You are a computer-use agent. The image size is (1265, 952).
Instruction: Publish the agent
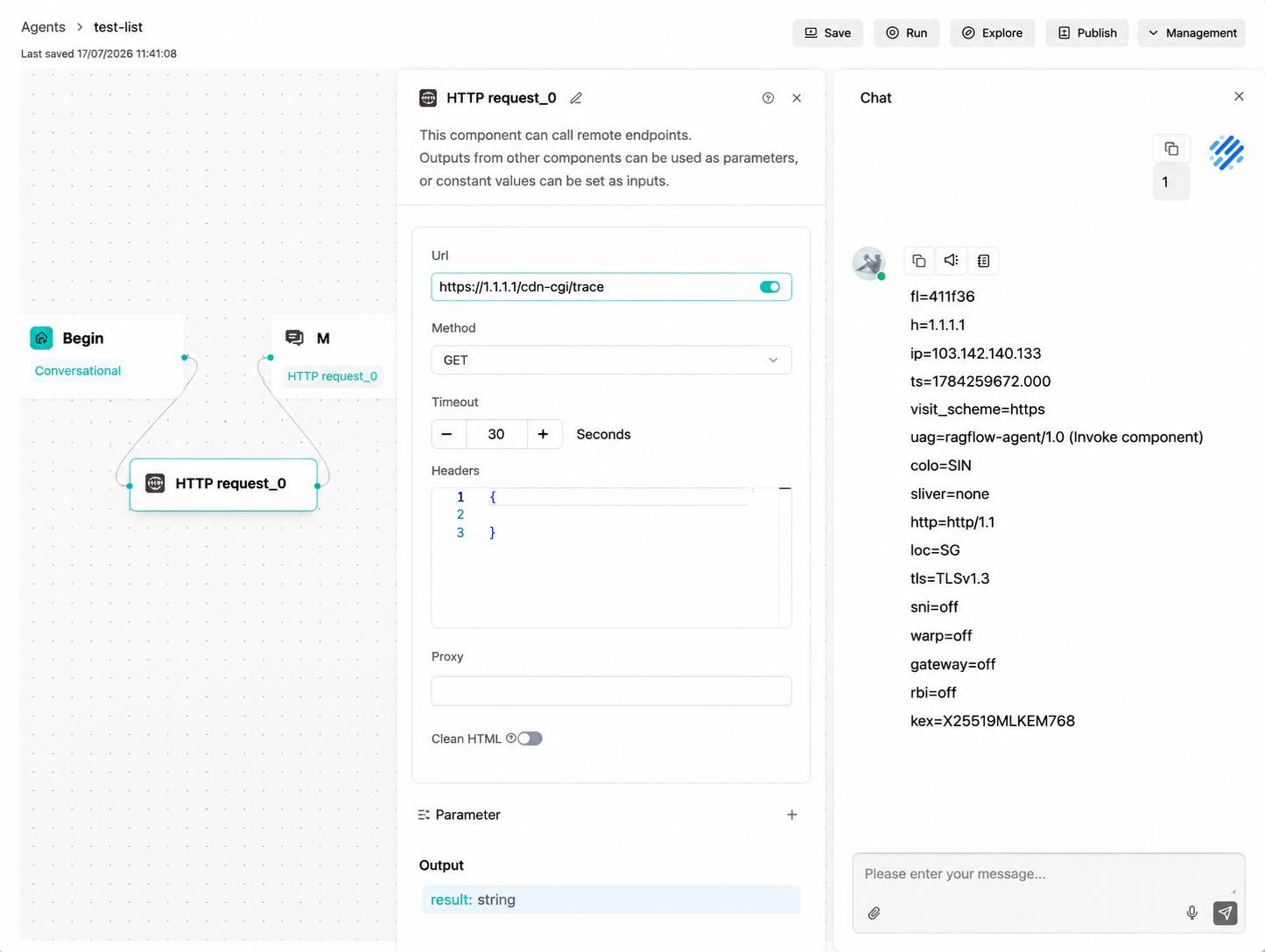click(1086, 32)
